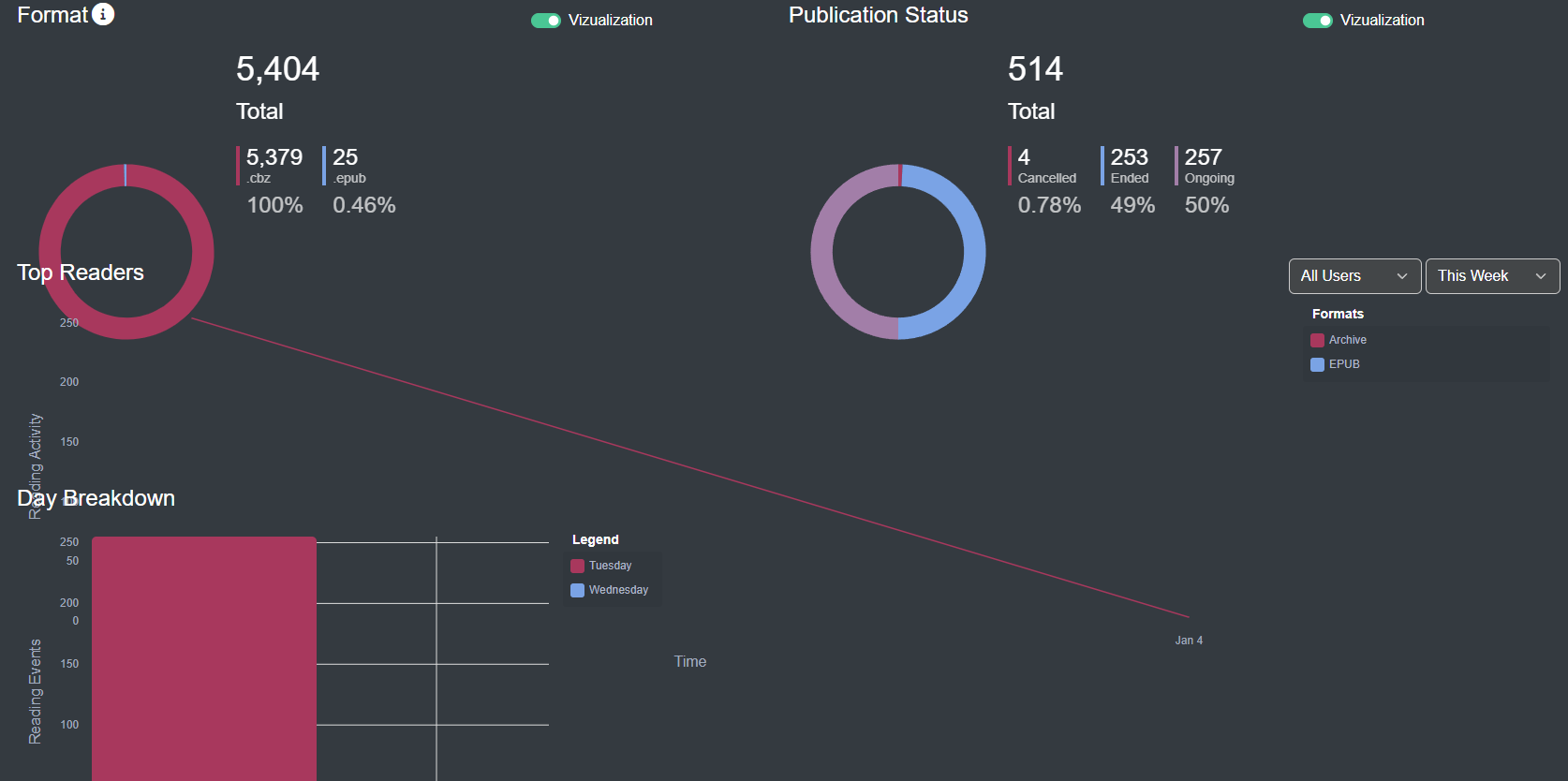Click the Archive legend color swatch
Screen dimensions: 1568x781
coord(1317,340)
